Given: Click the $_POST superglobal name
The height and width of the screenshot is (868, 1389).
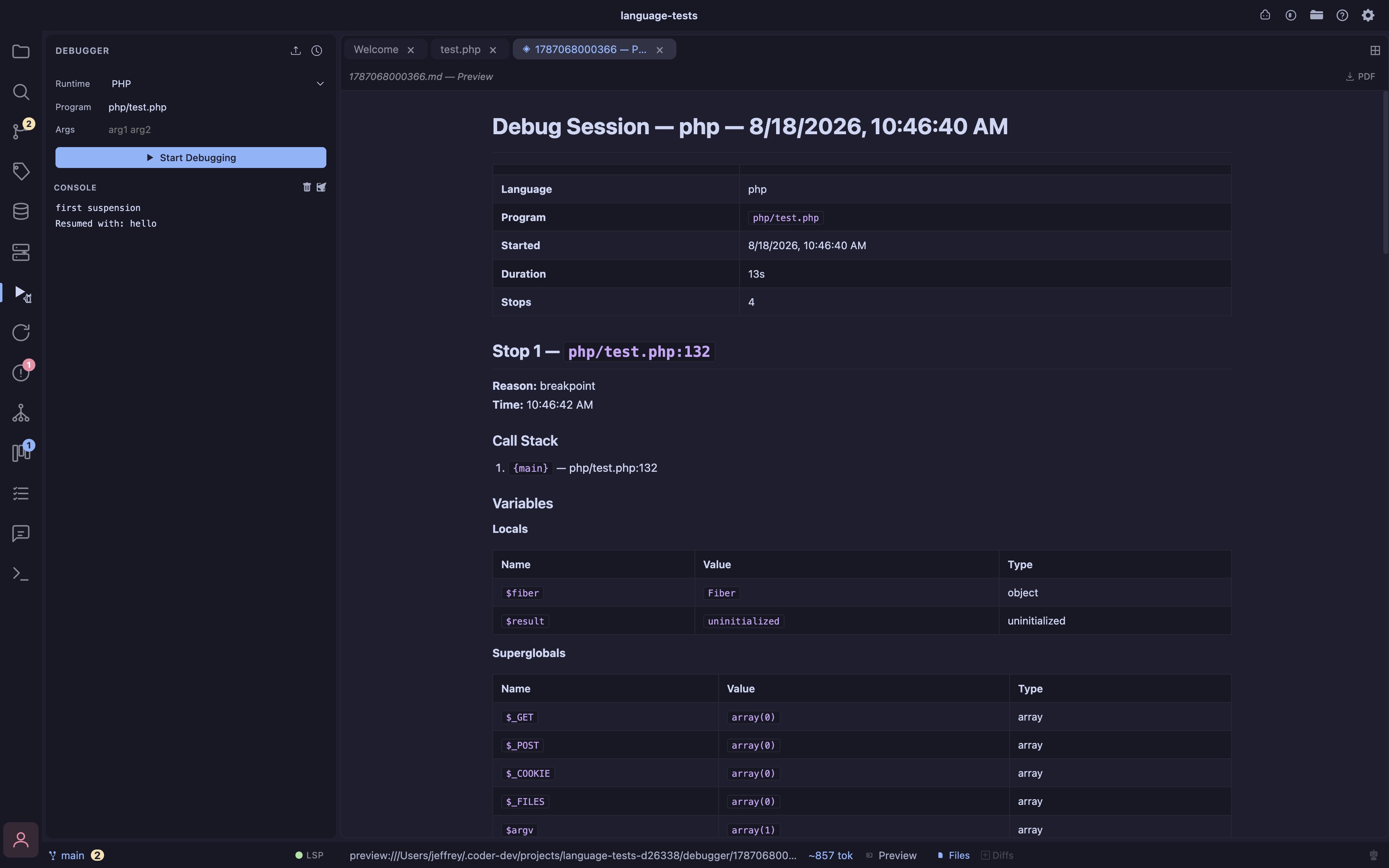Looking at the screenshot, I should pyautogui.click(x=522, y=746).
